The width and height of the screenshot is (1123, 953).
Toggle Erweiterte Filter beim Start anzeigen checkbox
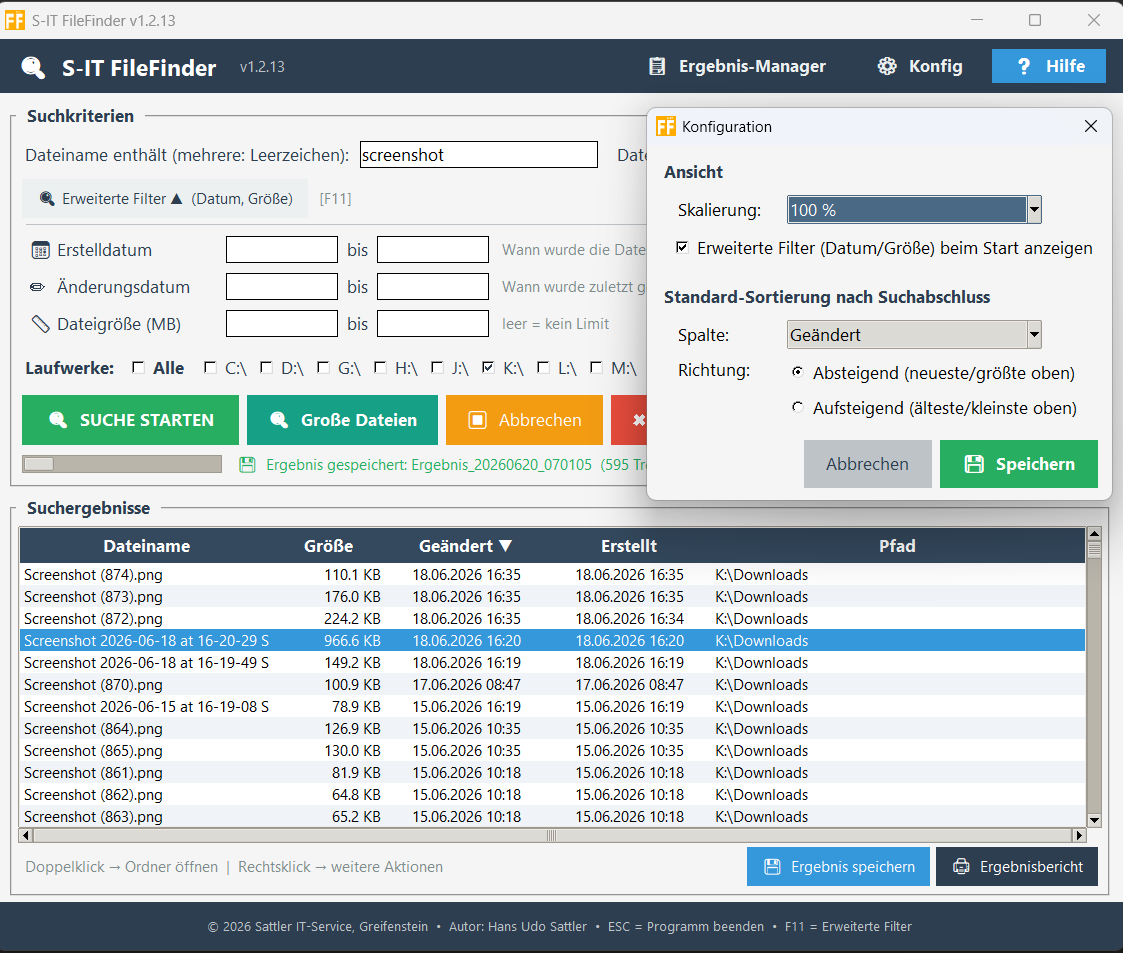pyautogui.click(x=682, y=248)
